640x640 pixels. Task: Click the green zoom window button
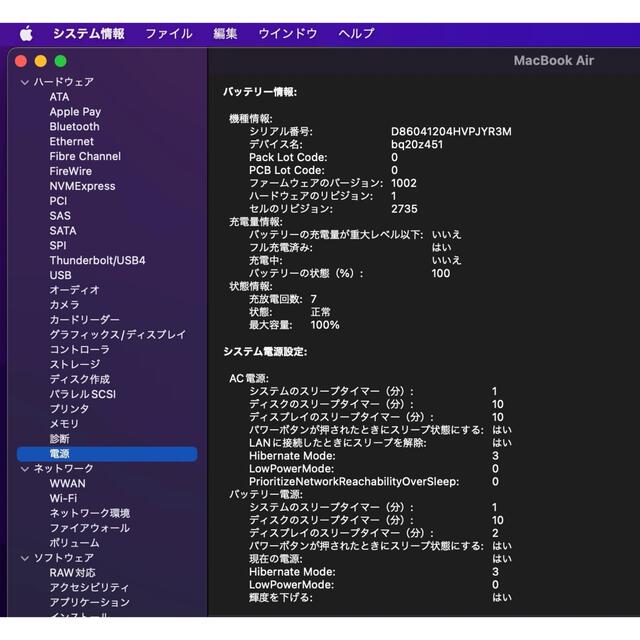click(61, 61)
